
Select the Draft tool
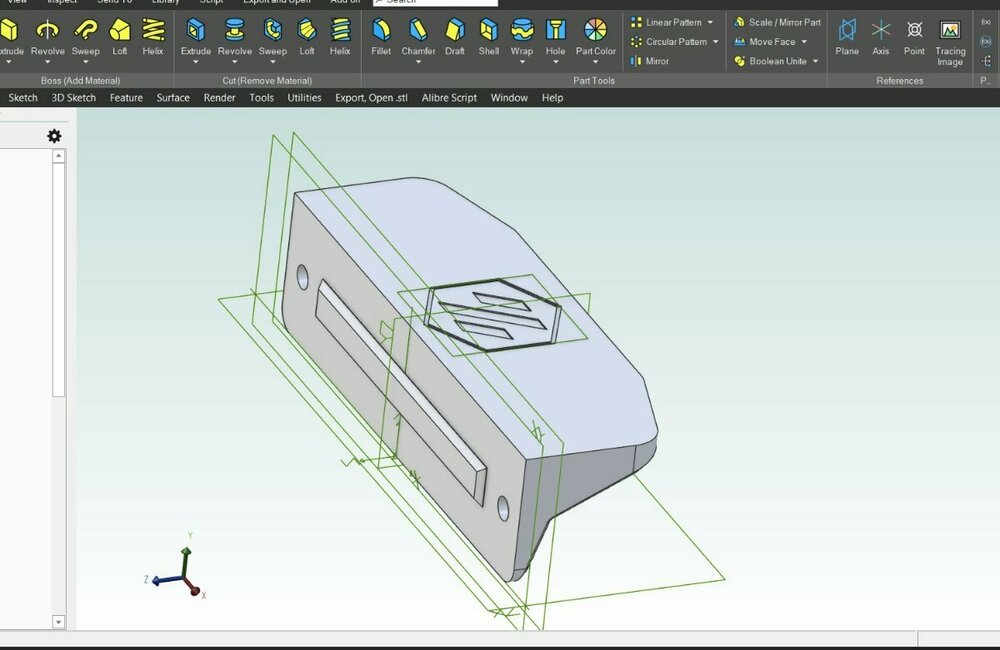(x=455, y=37)
